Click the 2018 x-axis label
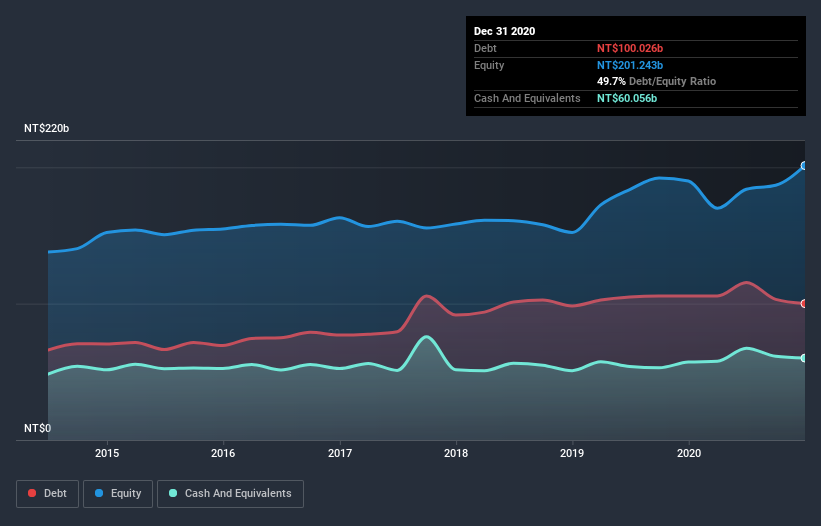 coord(456,453)
